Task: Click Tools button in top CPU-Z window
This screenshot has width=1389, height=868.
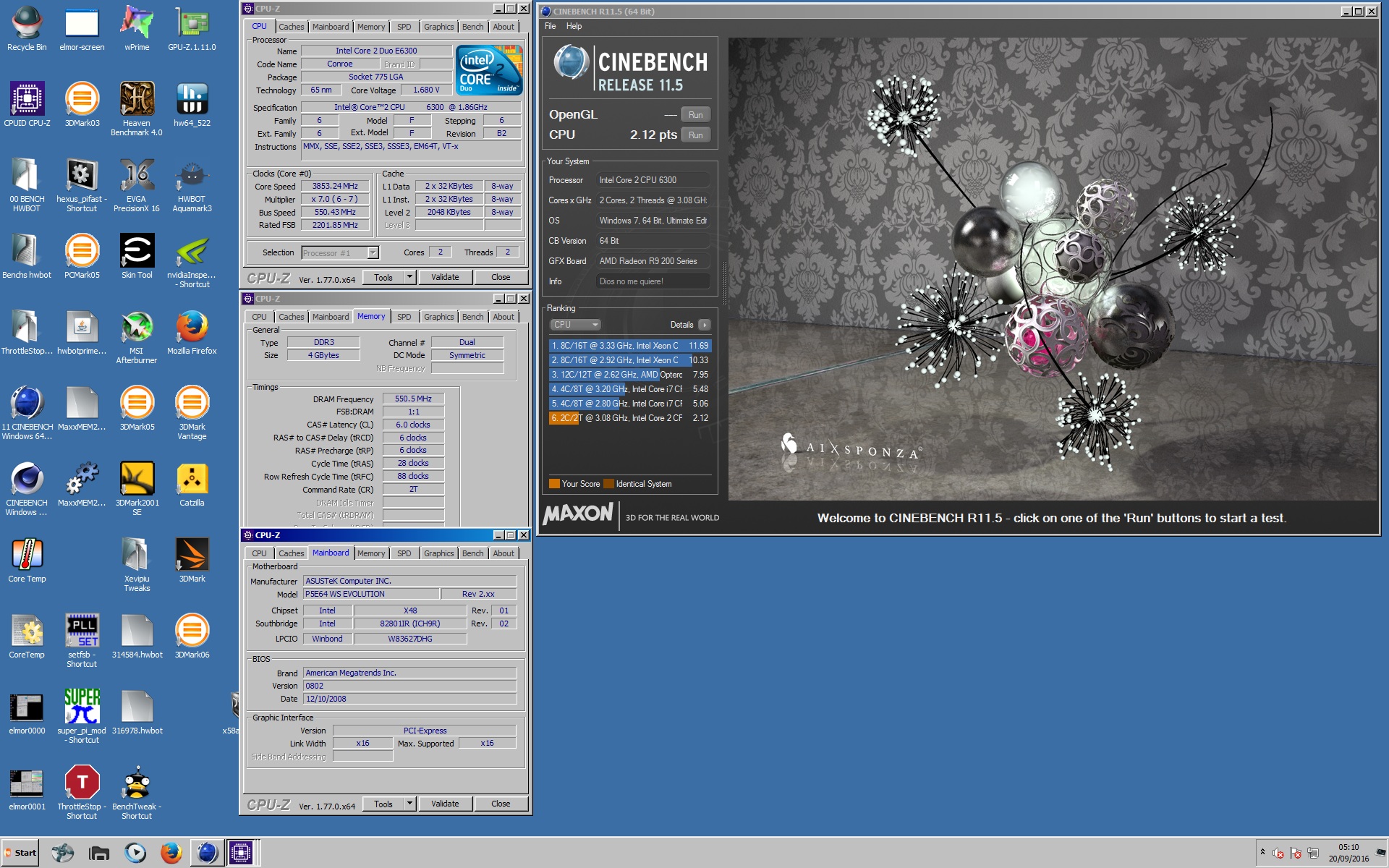Action: point(383,277)
